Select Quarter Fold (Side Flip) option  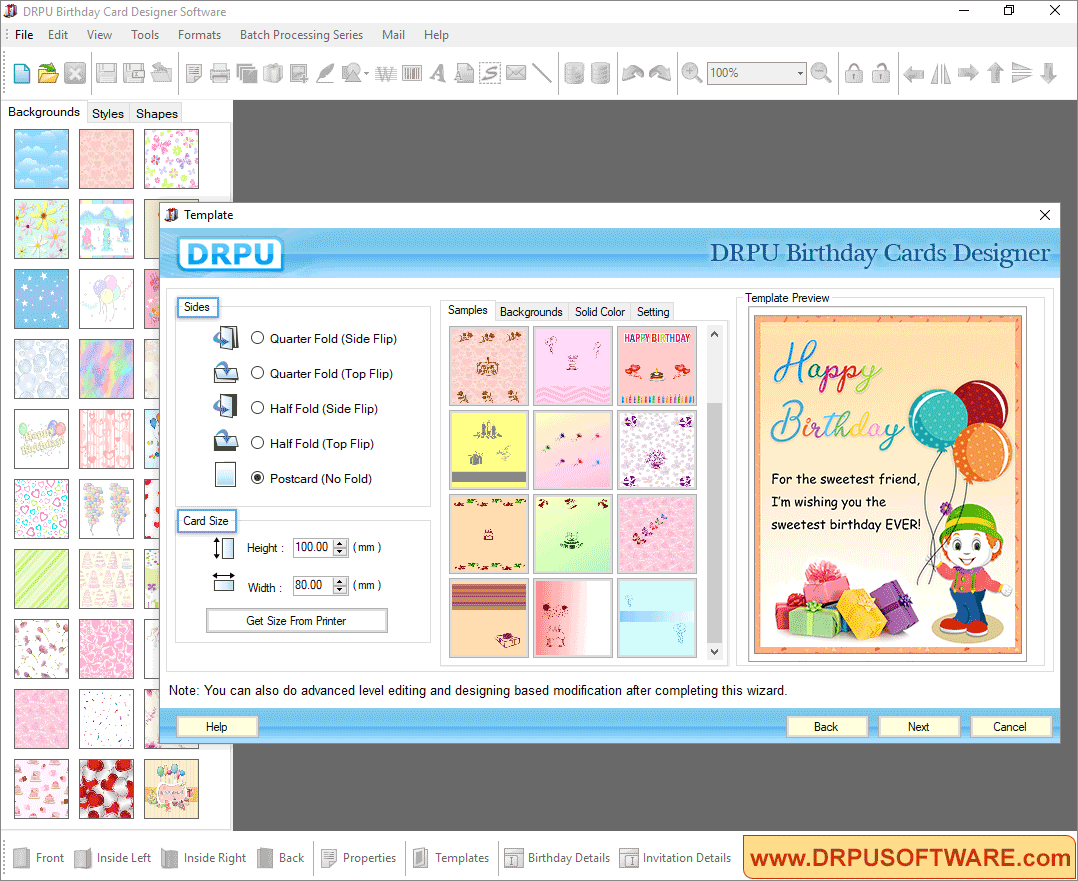pos(257,338)
